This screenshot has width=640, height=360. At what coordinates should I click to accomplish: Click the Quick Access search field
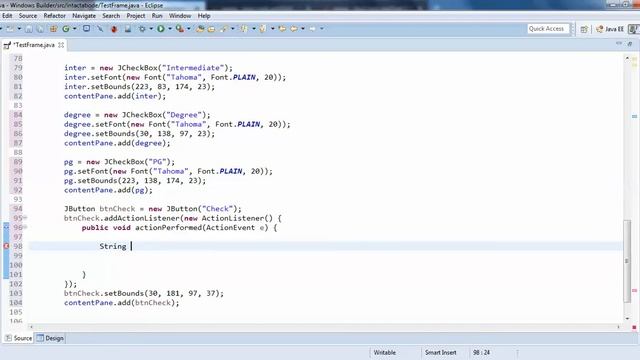547,29
